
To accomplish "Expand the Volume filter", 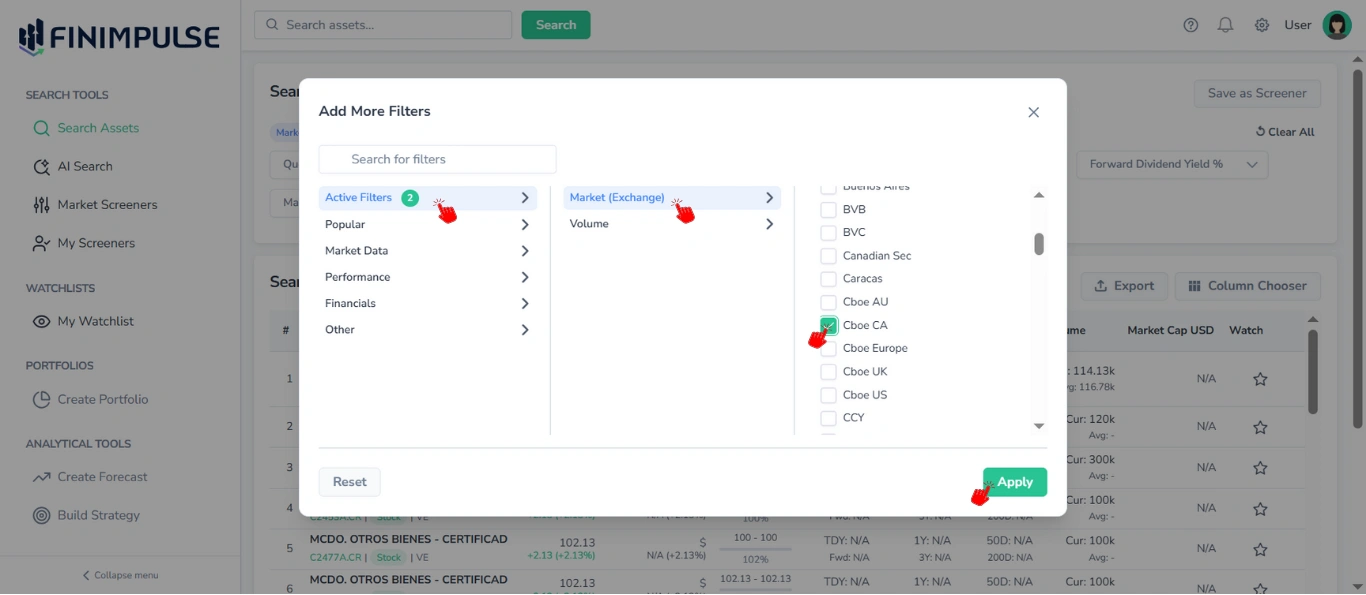I will [588, 223].
